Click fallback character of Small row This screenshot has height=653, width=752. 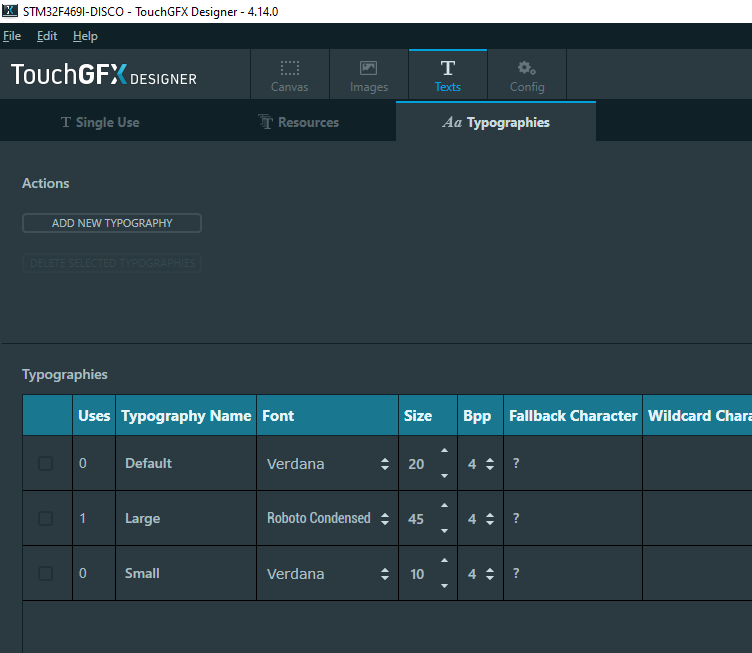click(516, 573)
